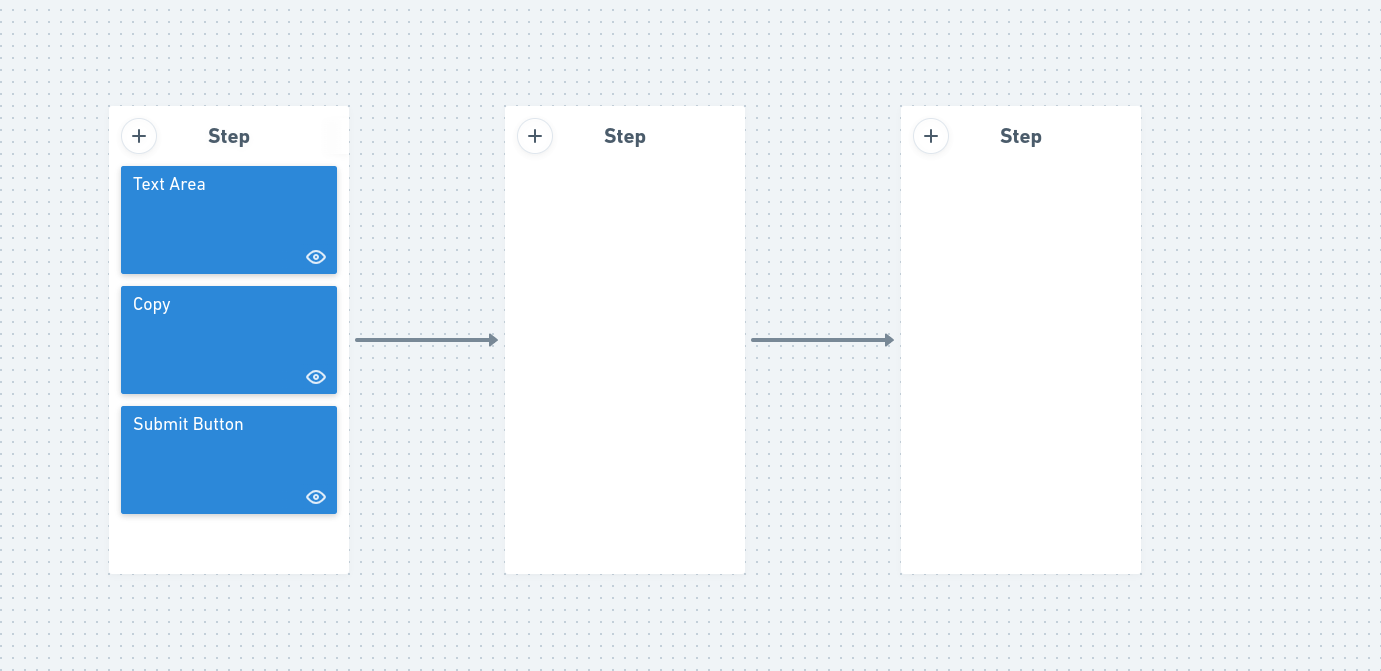The height and width of the screenshot is (671, 1381).
Task: Select the Copy component card
Action: pos(228,345)
